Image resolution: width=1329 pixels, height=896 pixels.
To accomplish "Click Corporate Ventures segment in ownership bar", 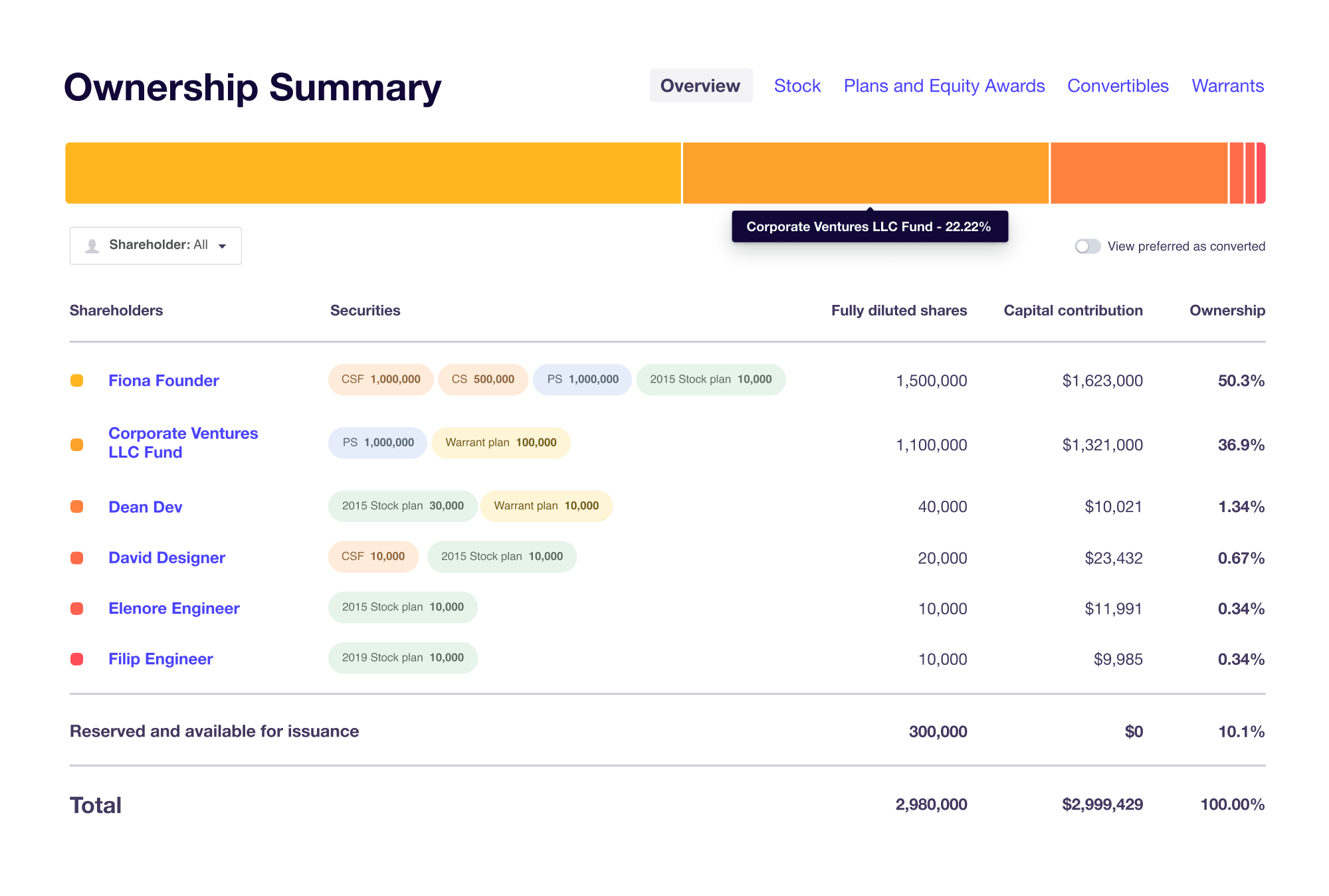I will tap(865, 173).
